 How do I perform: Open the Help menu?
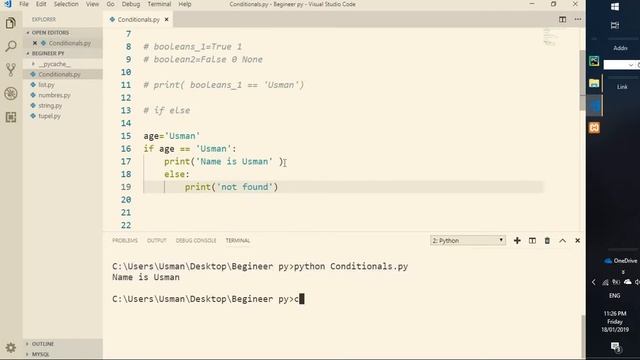(184, 4)
